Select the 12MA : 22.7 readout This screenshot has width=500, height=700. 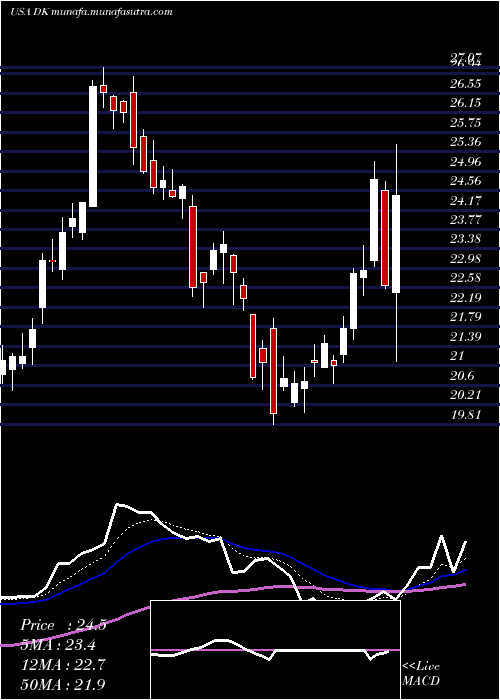pos(62,665)
